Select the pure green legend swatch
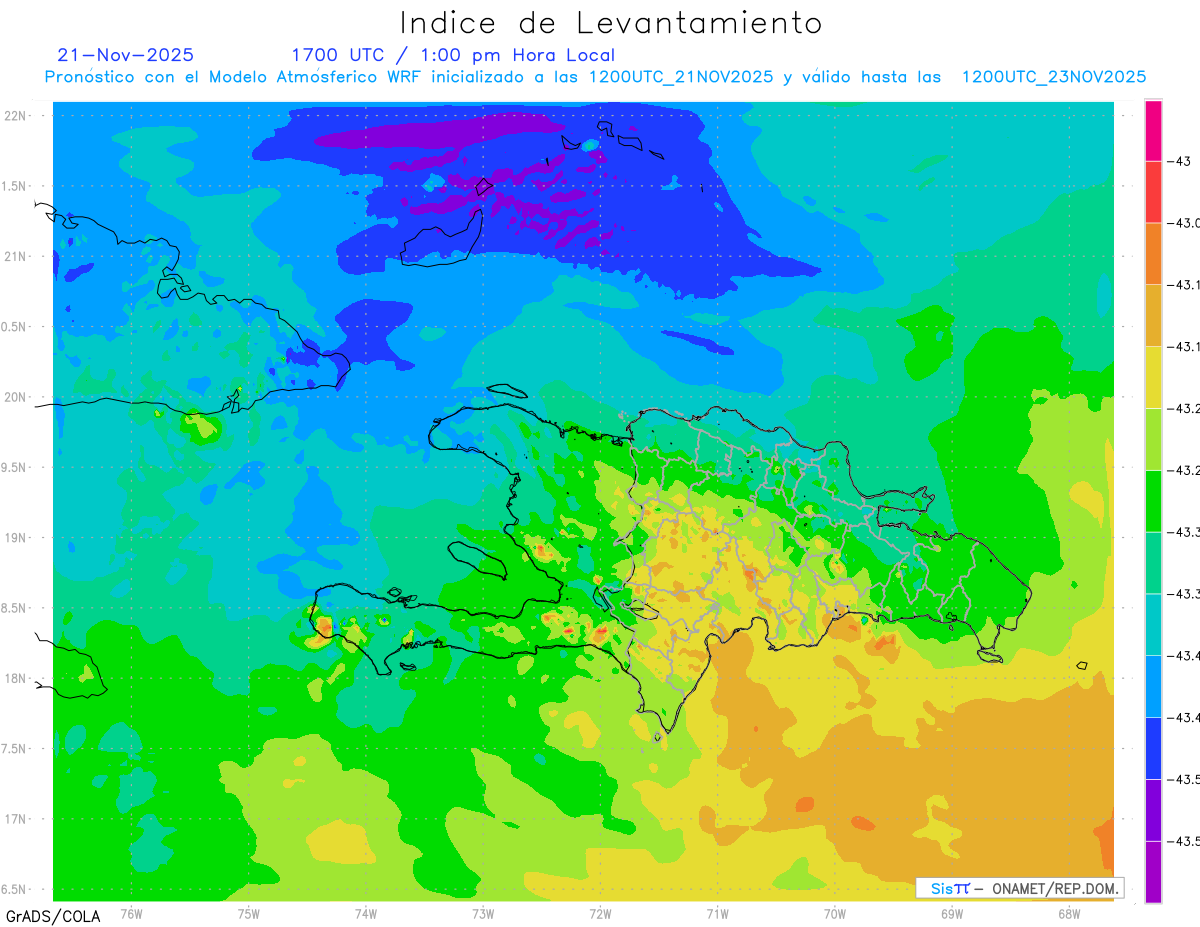Viewport: 1200px width, 927px height. coord(1153,501)
